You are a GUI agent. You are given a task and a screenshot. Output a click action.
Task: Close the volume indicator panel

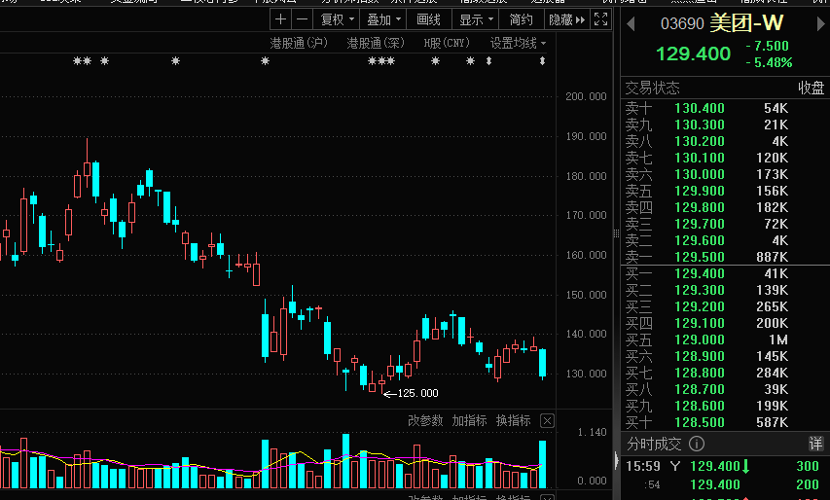click(547, 420)
